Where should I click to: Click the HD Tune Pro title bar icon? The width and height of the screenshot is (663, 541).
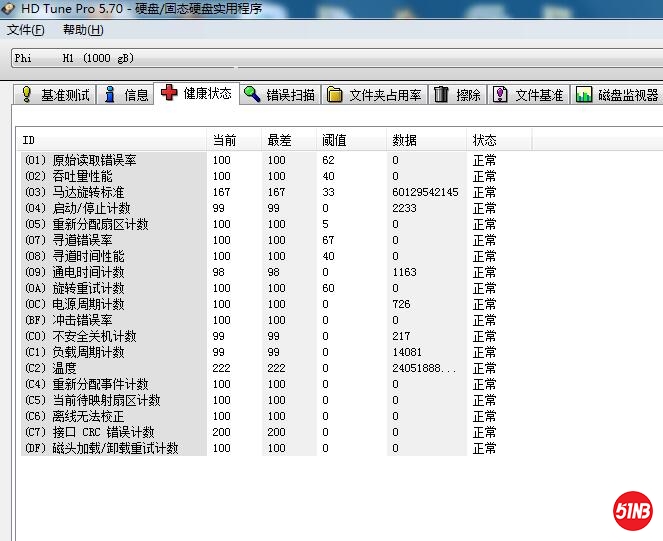coord(11,9)
